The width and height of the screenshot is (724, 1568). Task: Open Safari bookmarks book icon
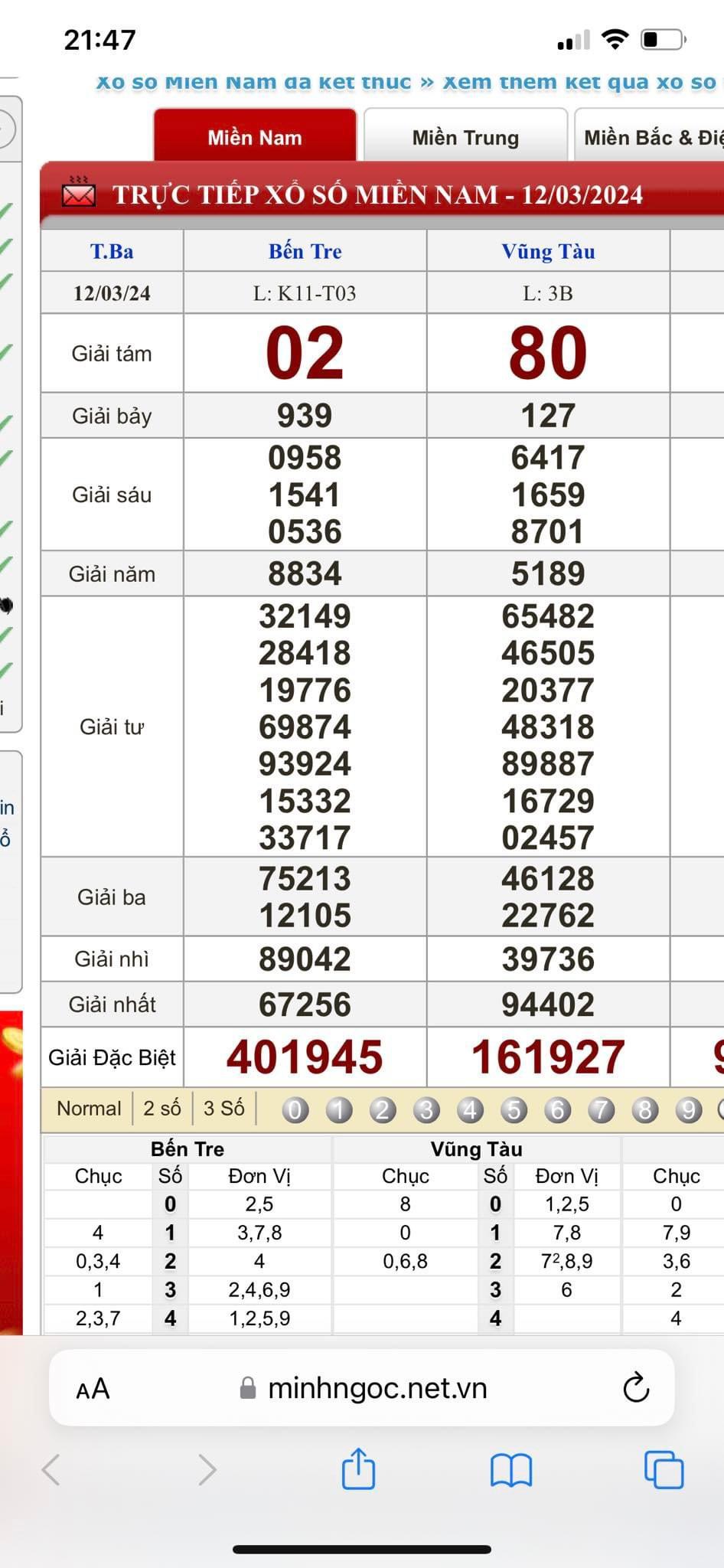(510, 1469)
